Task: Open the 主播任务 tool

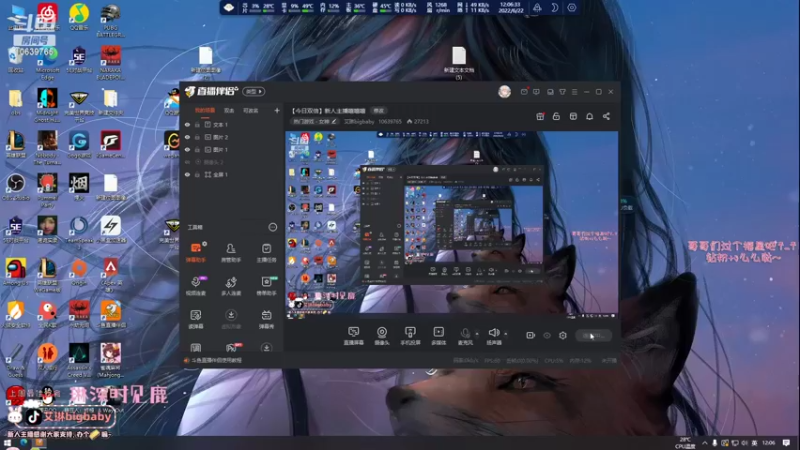Action: pyautogui.click(x=266, y=253)
